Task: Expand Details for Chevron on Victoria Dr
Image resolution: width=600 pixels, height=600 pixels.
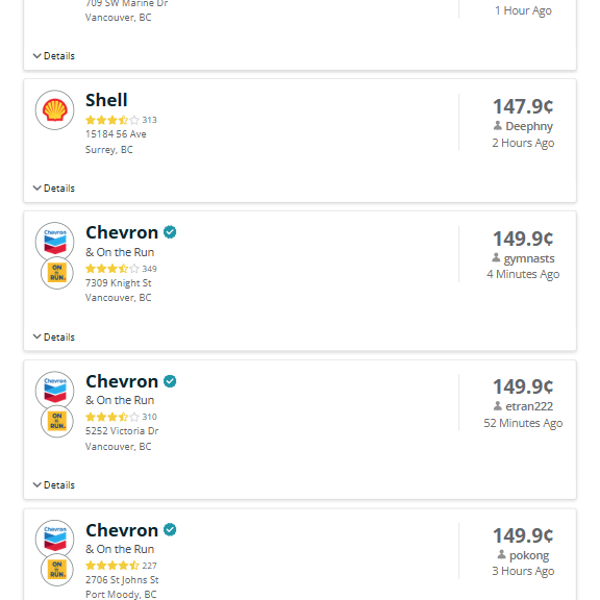Action: pyautogui.click(x=54, y=485)
